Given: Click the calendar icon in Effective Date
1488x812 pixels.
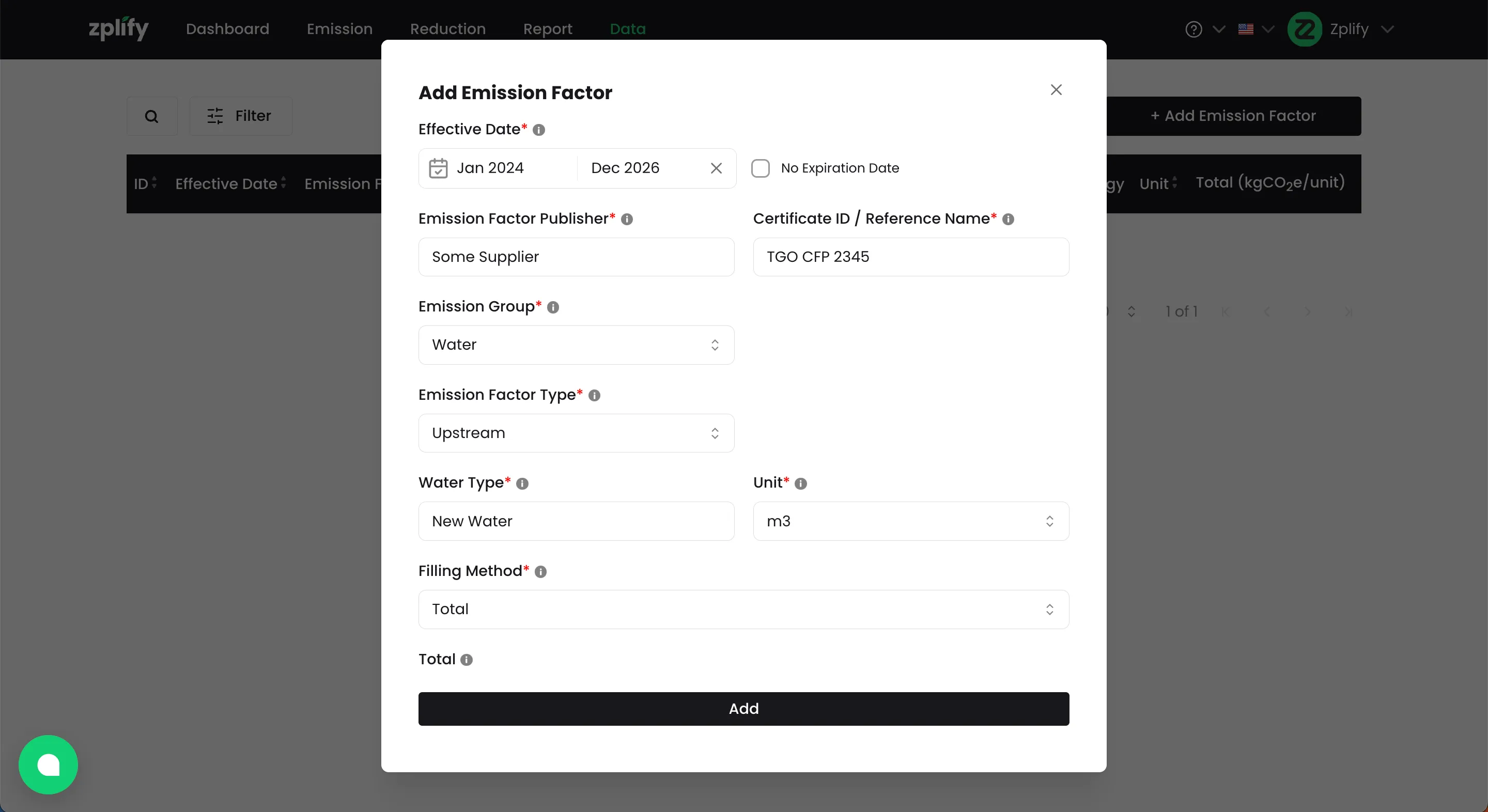Looking at the screenshot, I should coord(438,168).
